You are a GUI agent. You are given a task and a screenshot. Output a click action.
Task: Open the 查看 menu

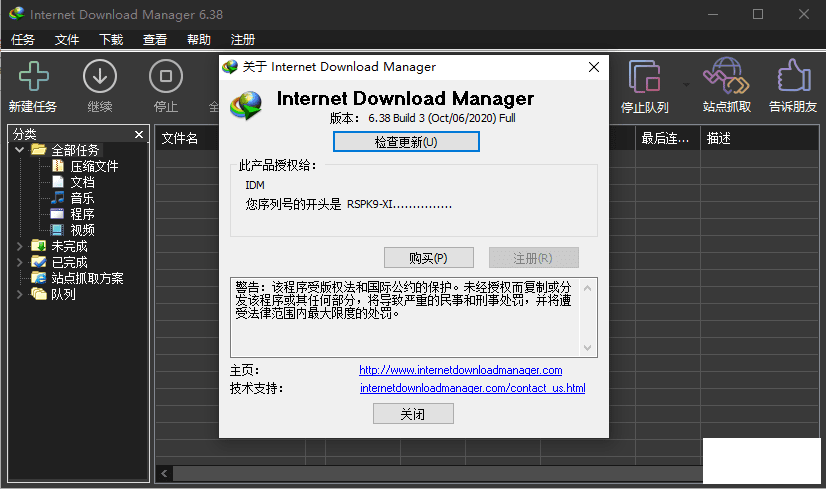pyautogui.click(x=155, y=40)
